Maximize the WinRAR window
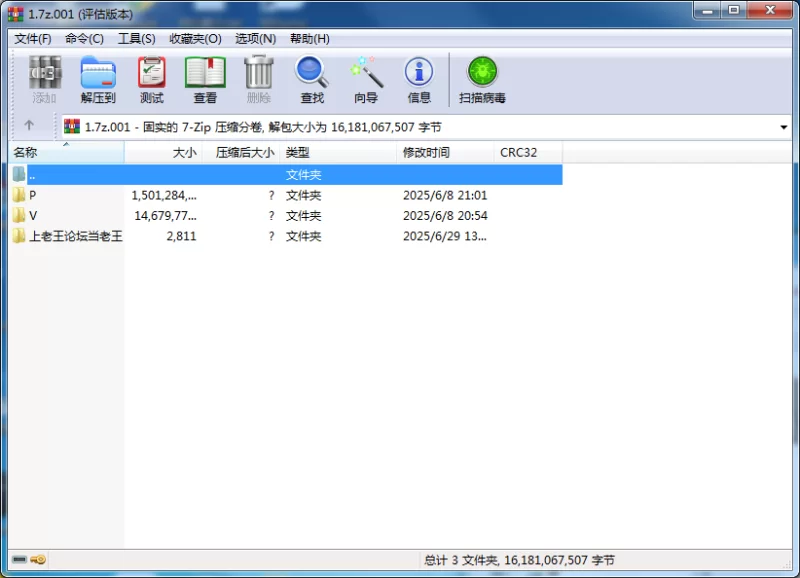Viewport: 800px width, 578px height. point(734,10)
